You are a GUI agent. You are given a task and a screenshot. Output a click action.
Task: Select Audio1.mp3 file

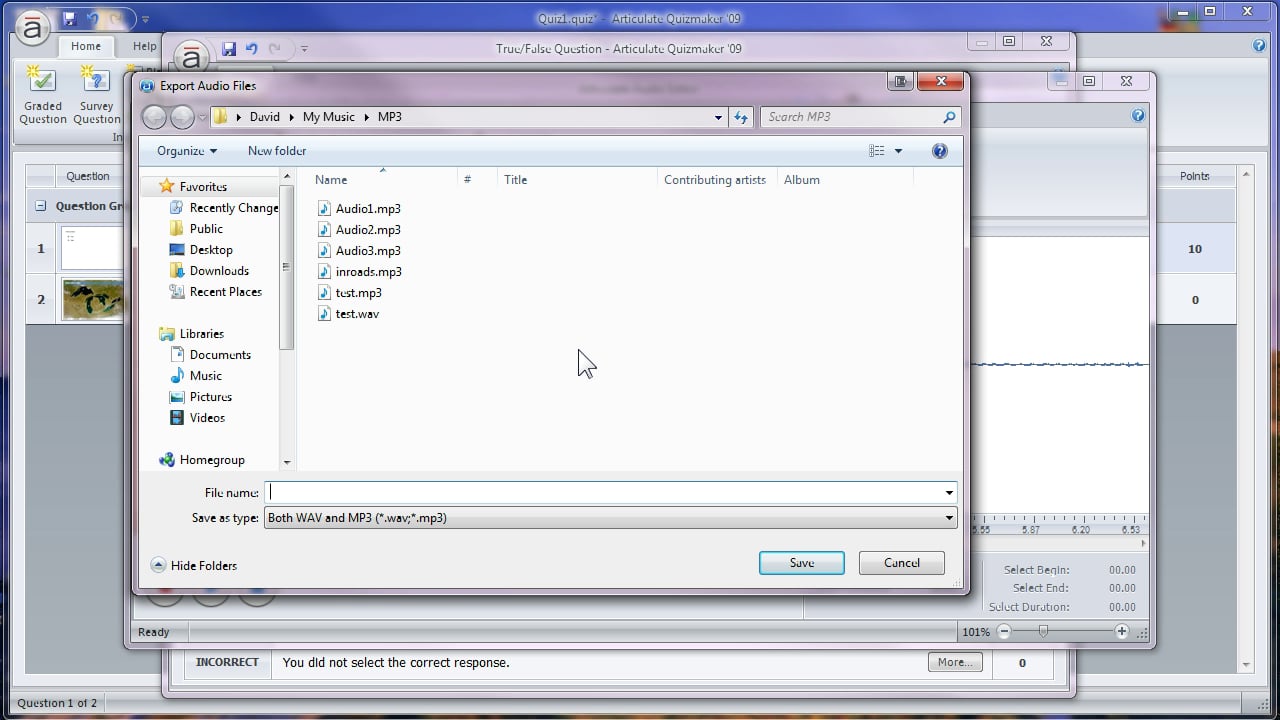[x=358, y=209]
